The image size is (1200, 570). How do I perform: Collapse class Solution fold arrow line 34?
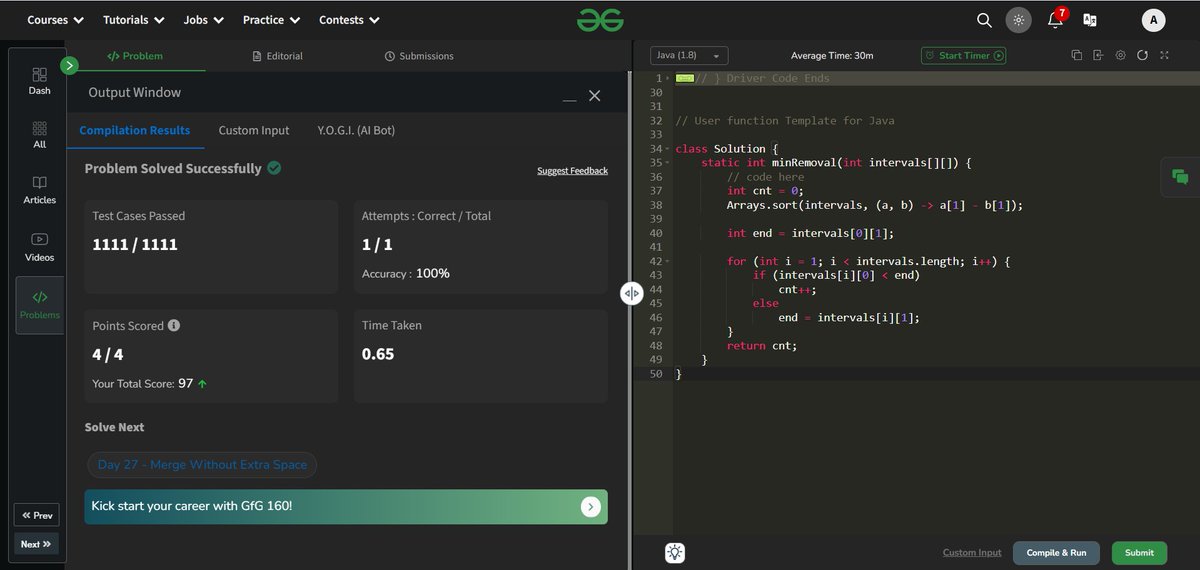pos(668,149)
